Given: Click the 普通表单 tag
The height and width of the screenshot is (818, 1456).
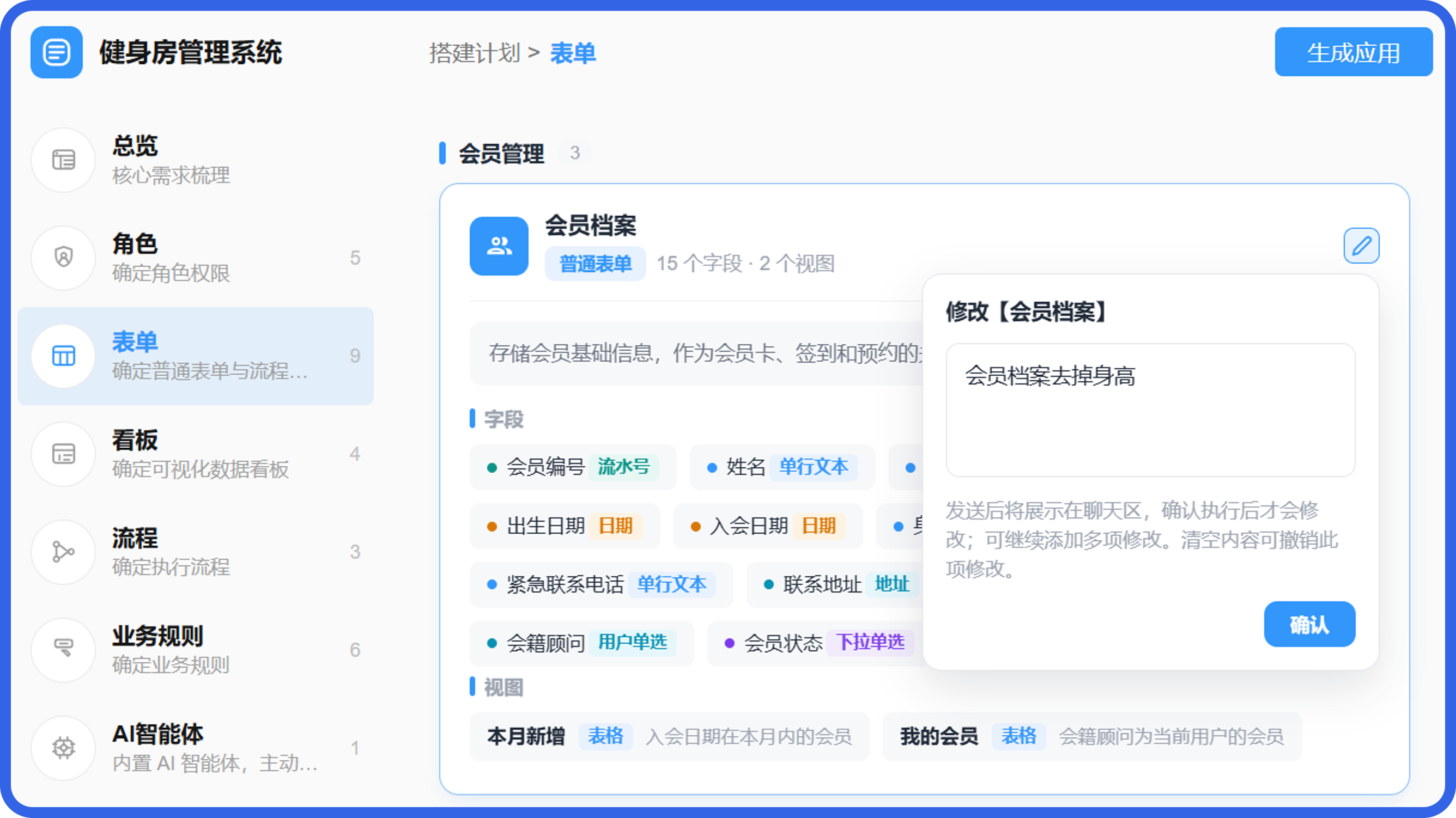Looking at the screenshot, I should tap(595, 264).
